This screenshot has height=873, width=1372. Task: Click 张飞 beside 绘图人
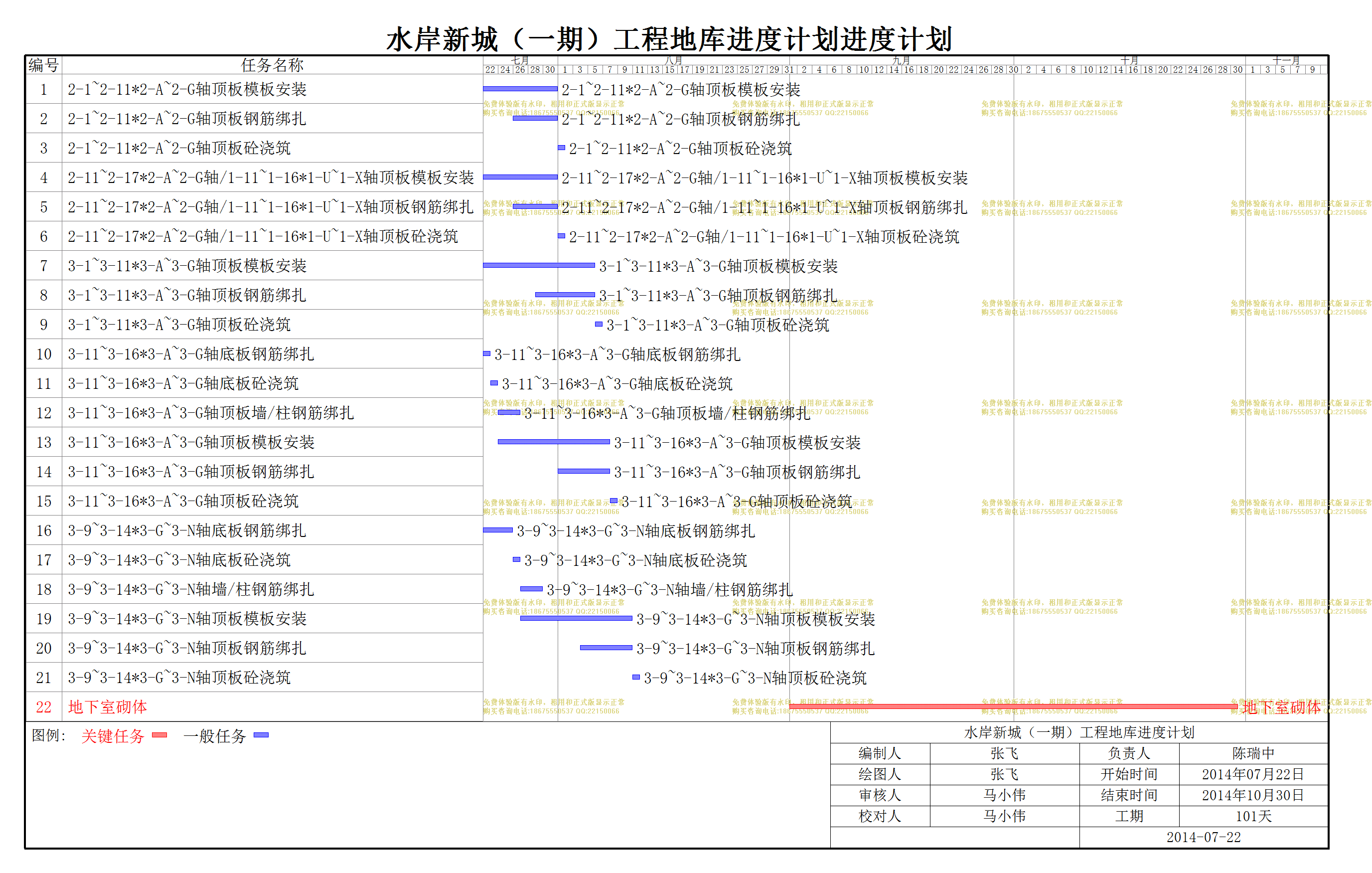(1005, 774)
